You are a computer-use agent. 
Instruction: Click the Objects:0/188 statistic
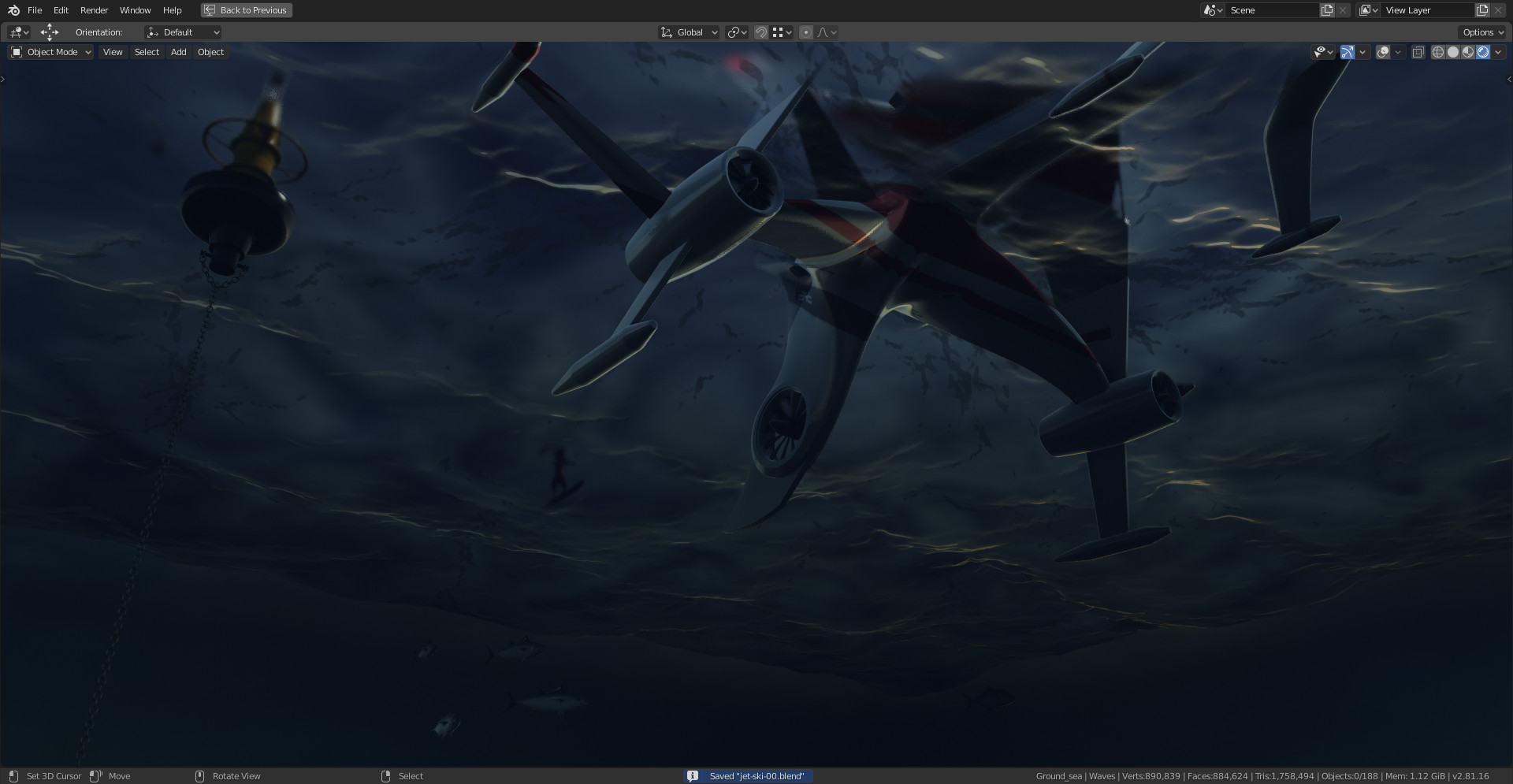(x=1349, y=776)
